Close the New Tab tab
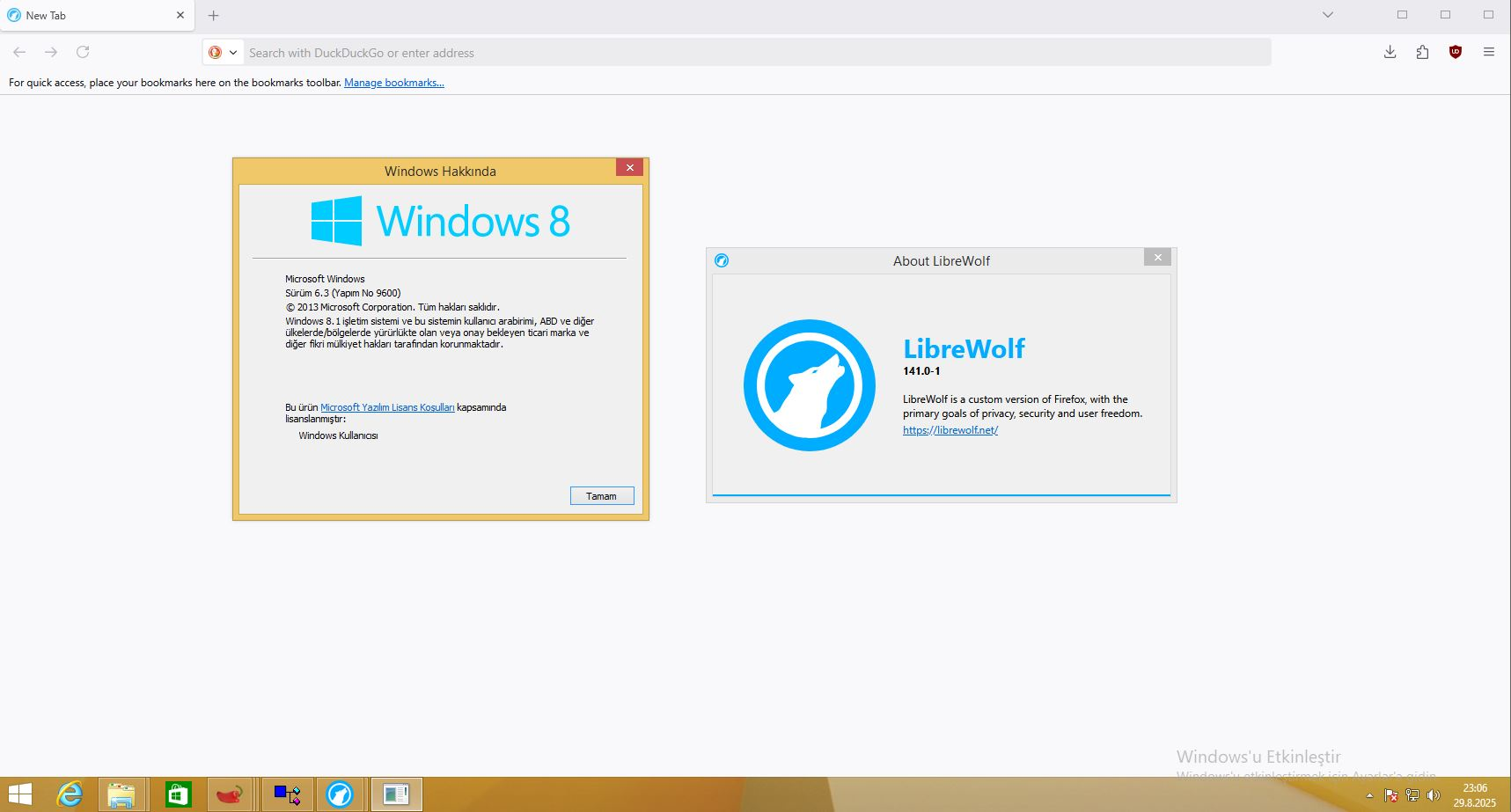Image resolution: width=1511 pixels, height=812 pixels. click(180, 16)
